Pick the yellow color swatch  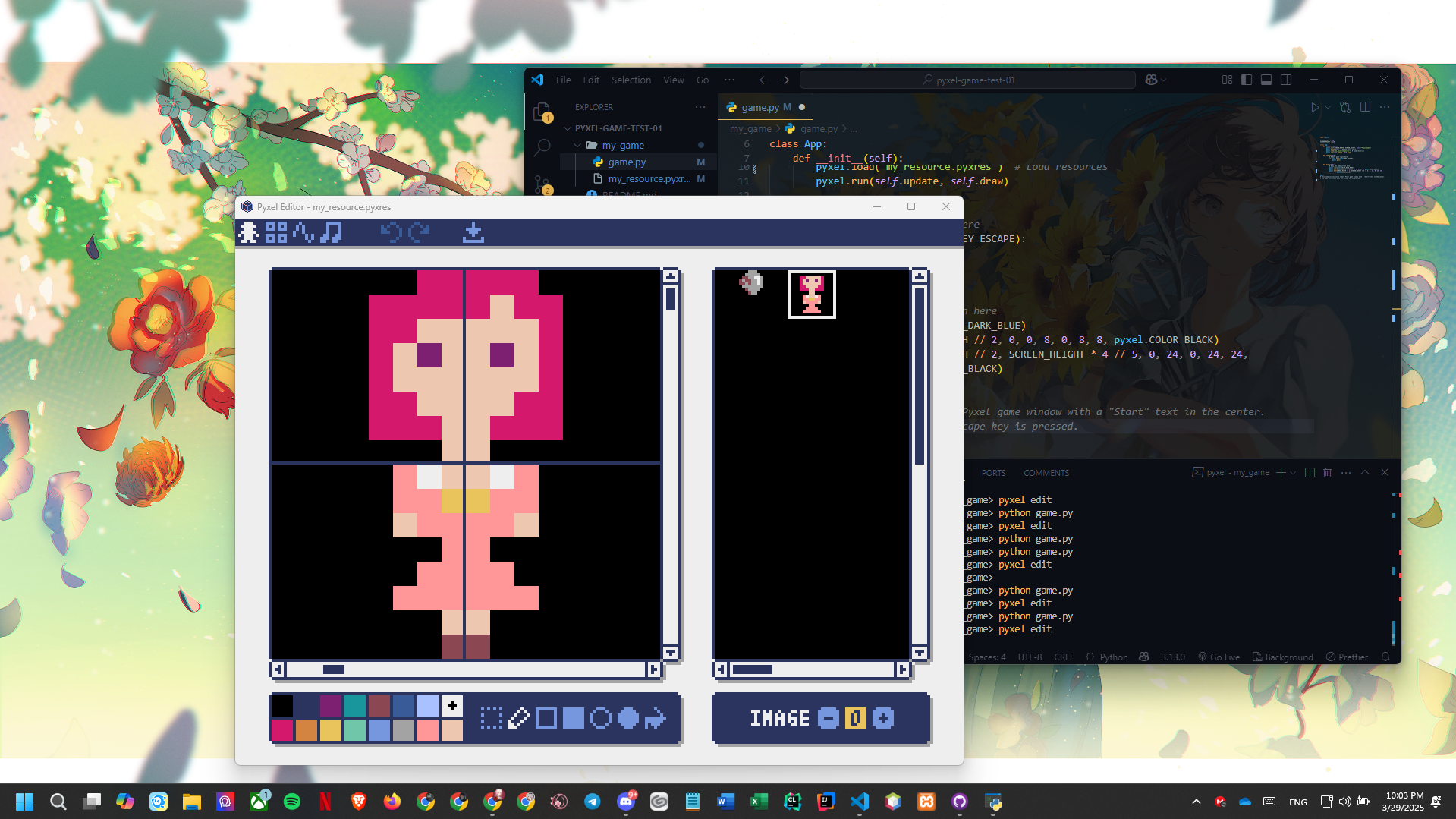coord(331,730)
